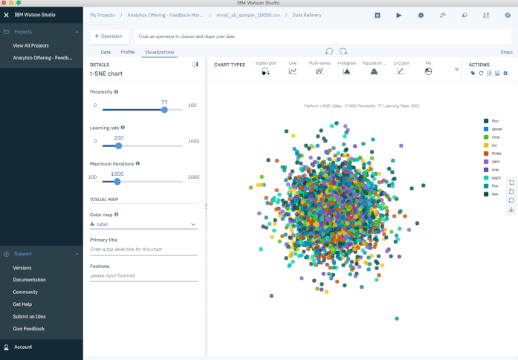
Task: Select the Visualizations tab
Action: (x=159, y=52)
